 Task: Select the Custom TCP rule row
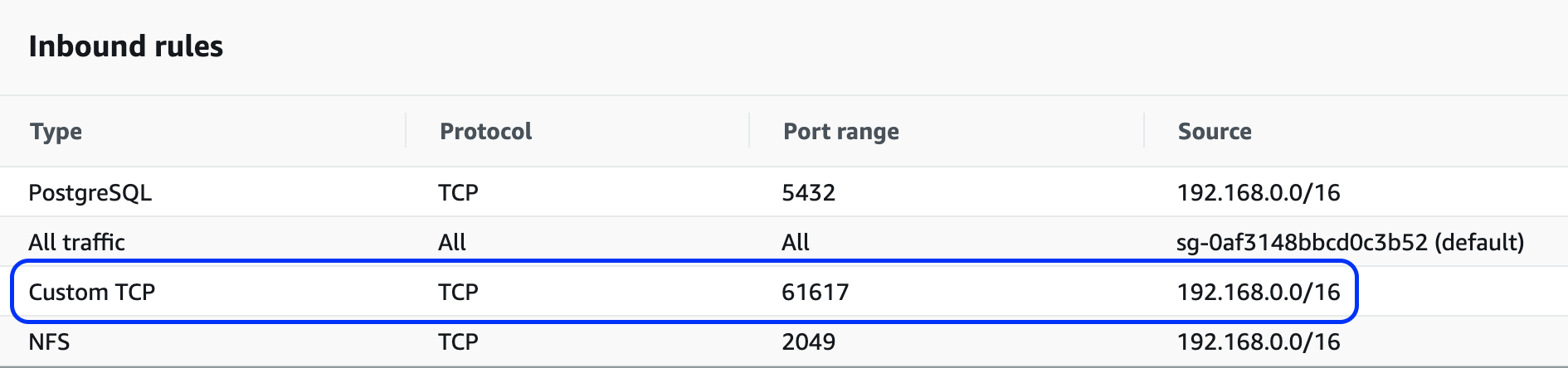pyautogui.click(x=91, y=293)
